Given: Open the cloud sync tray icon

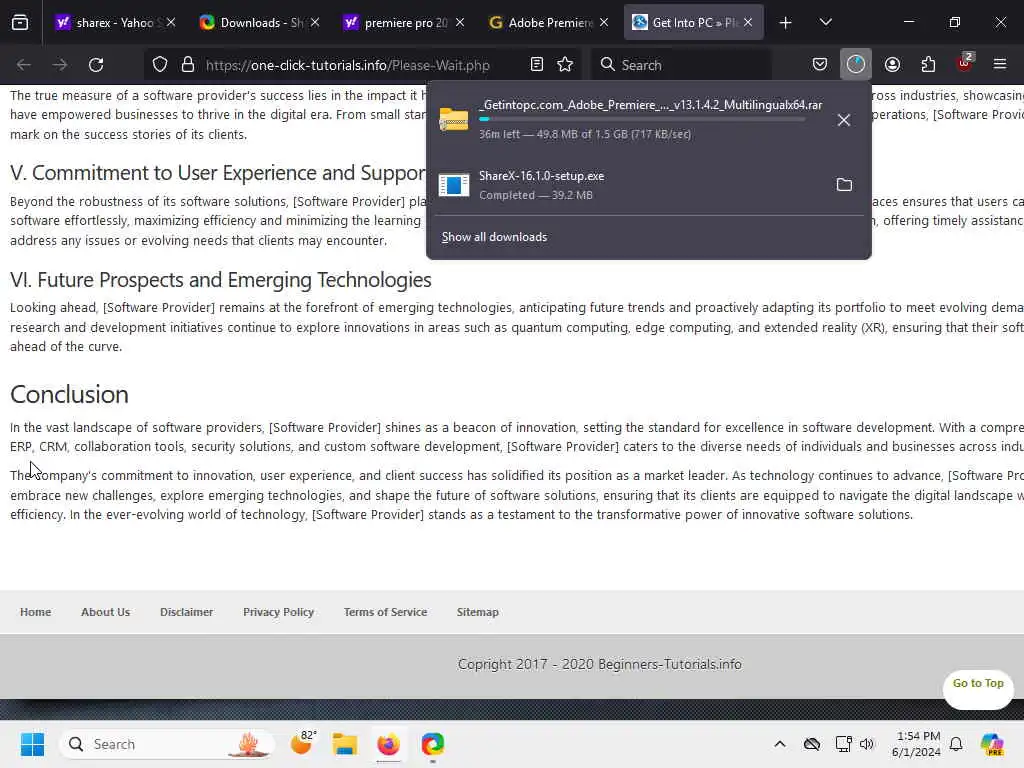Looking at the screenshot, I should 812,744.
